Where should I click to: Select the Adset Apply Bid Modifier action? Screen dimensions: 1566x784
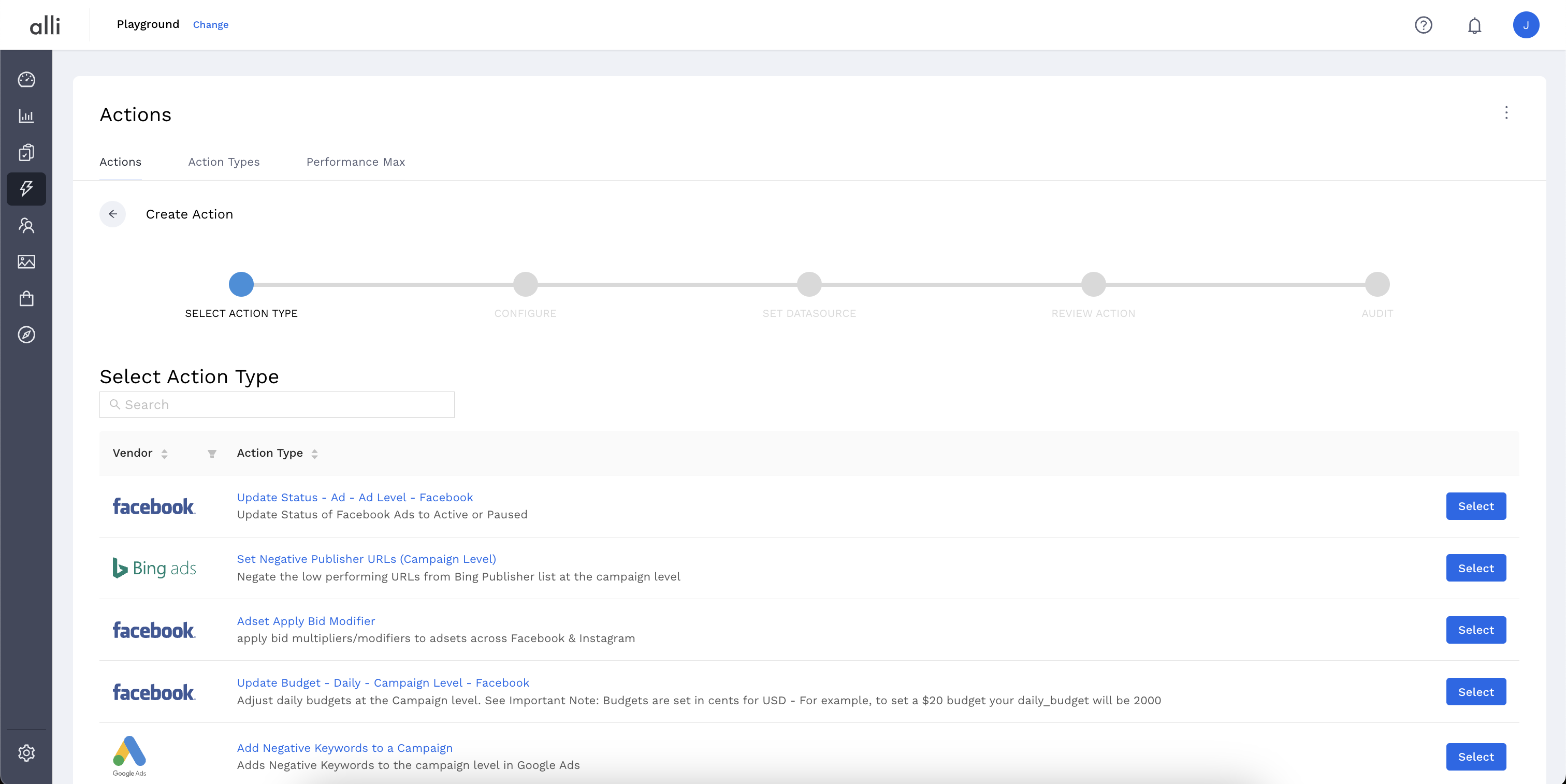[x=1475, y=630]
